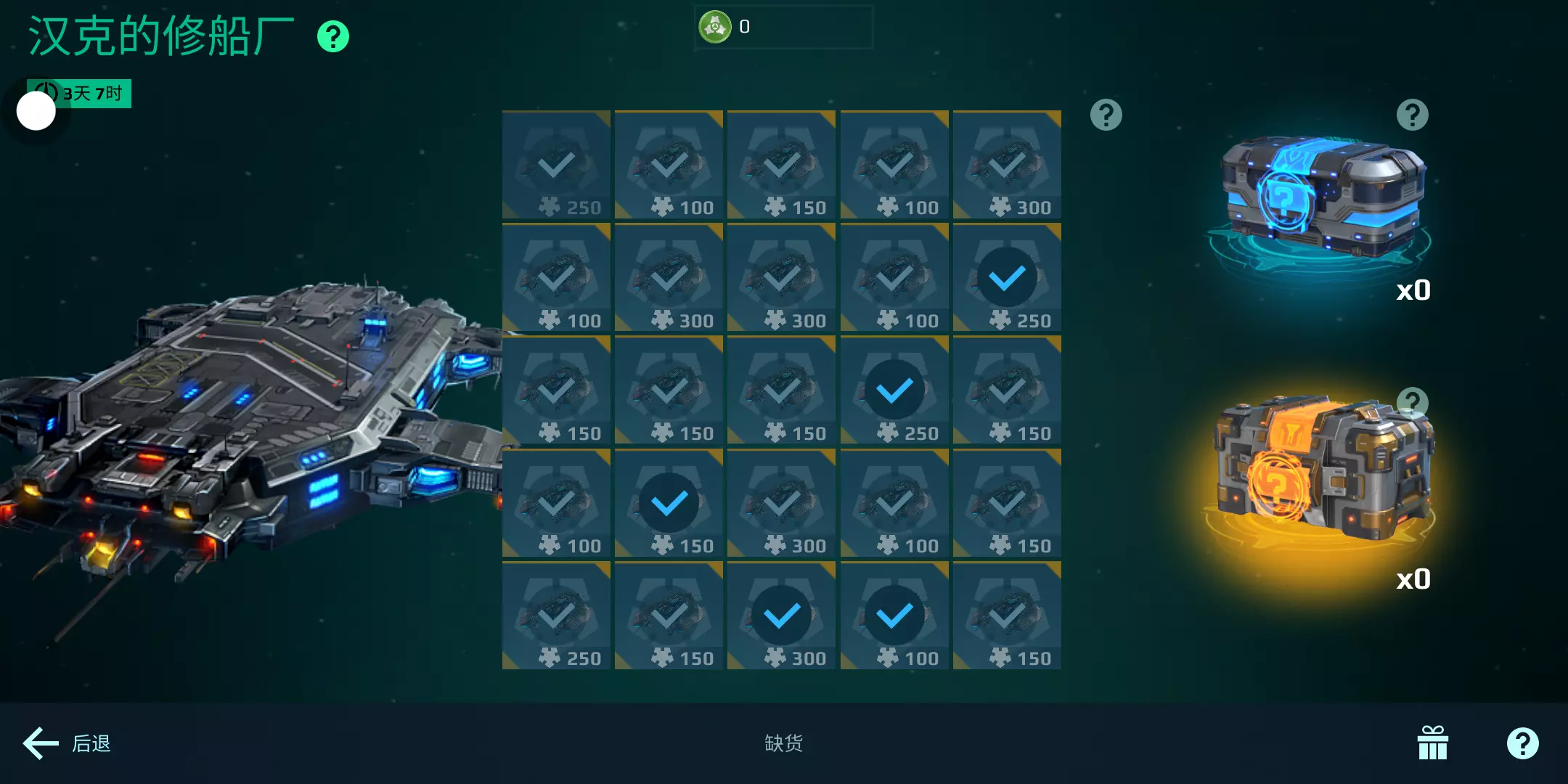Tap the white floating assist circle
Viewport: 1568px width, 784px height.
(36, 111)
